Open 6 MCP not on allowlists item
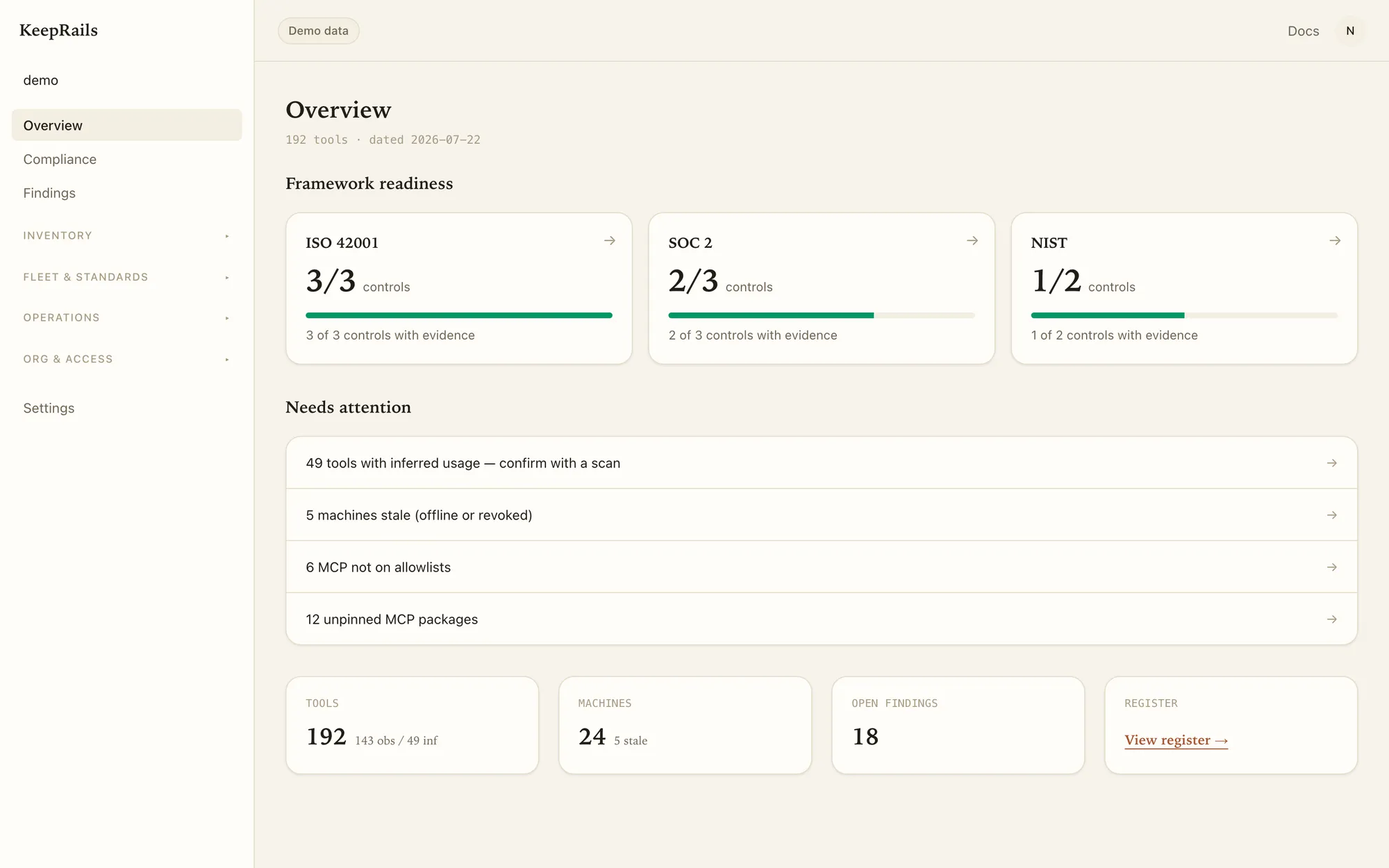This screenshot has width=1389, height=868. click(x=822, y=567)
